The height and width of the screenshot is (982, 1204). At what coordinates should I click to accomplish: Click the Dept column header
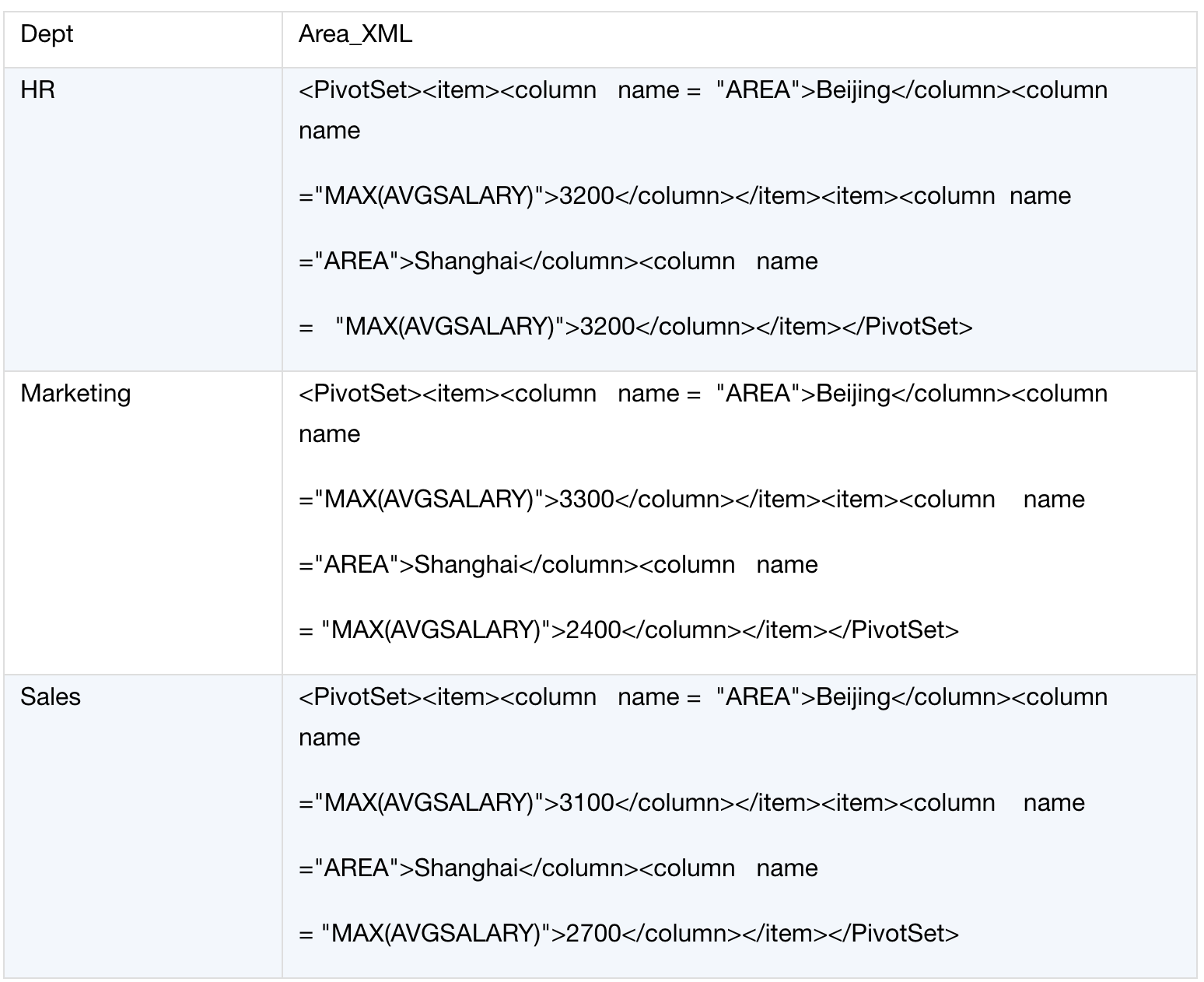pyautogui.click(x=47, y=33)
